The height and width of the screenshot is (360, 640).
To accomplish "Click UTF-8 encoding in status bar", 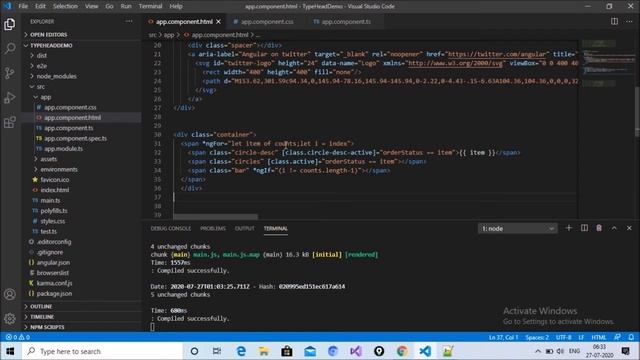I will tap(564, 337).
